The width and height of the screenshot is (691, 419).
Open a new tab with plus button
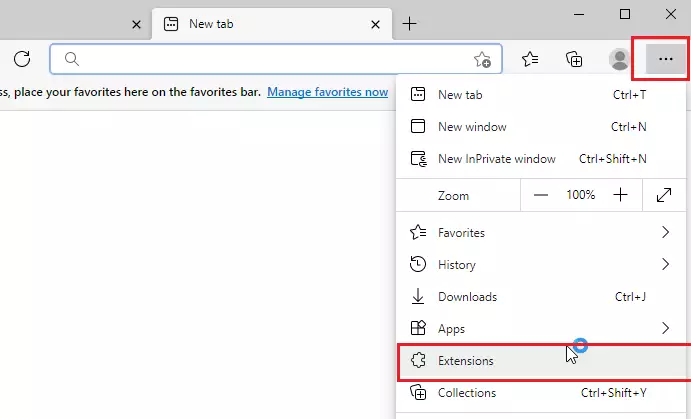point(409,24)
